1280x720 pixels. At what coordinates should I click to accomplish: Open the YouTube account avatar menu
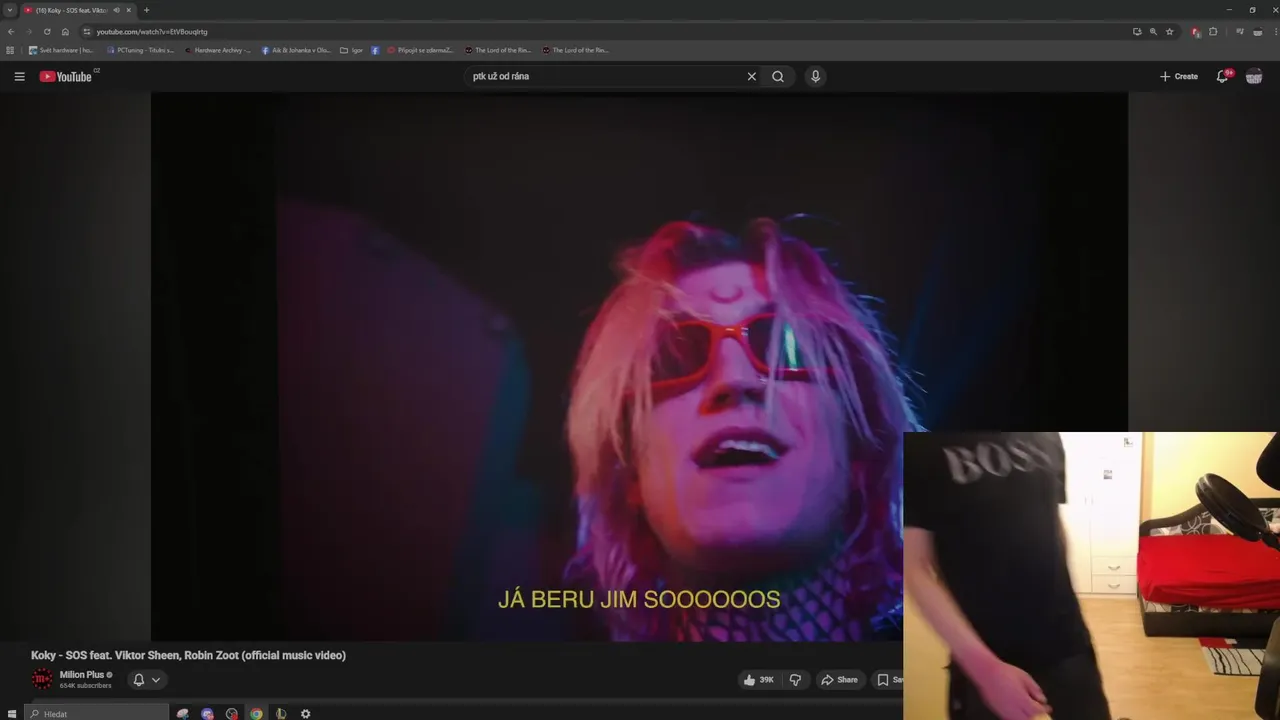[x=1254, y=76]
